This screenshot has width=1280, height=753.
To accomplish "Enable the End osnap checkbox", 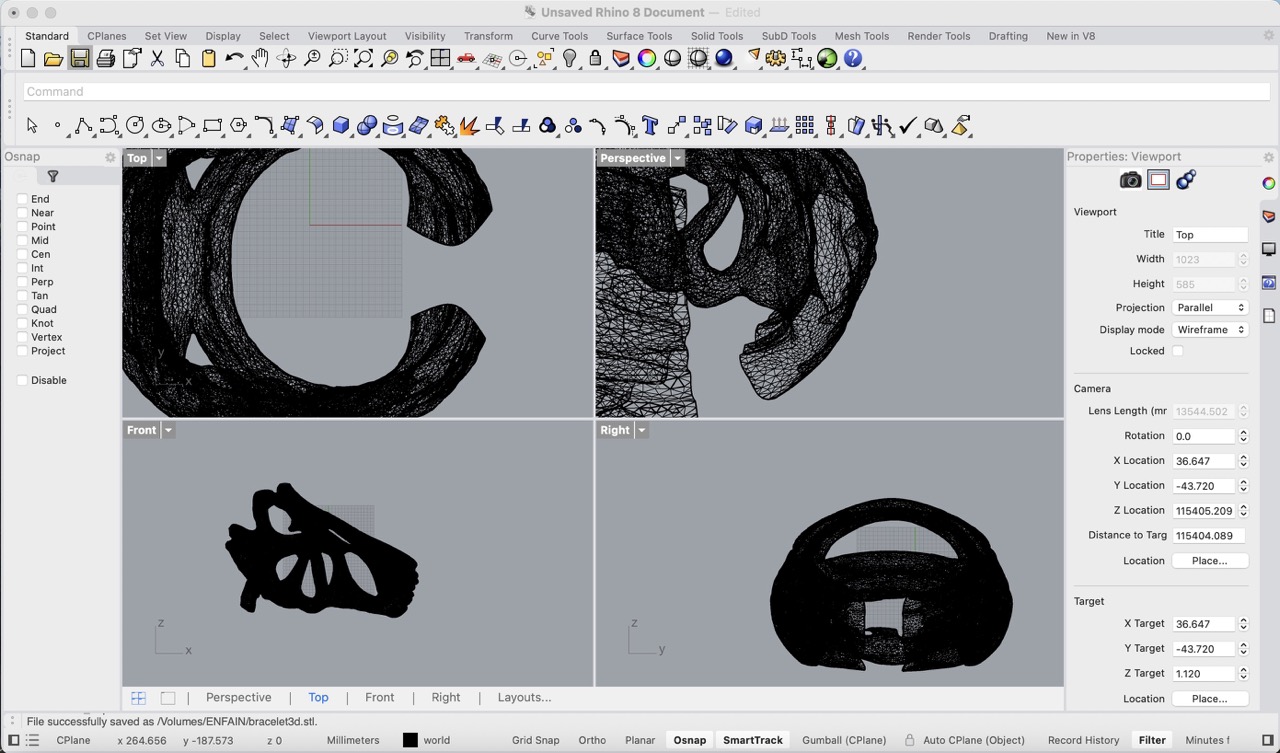I will tap(22, 199).
